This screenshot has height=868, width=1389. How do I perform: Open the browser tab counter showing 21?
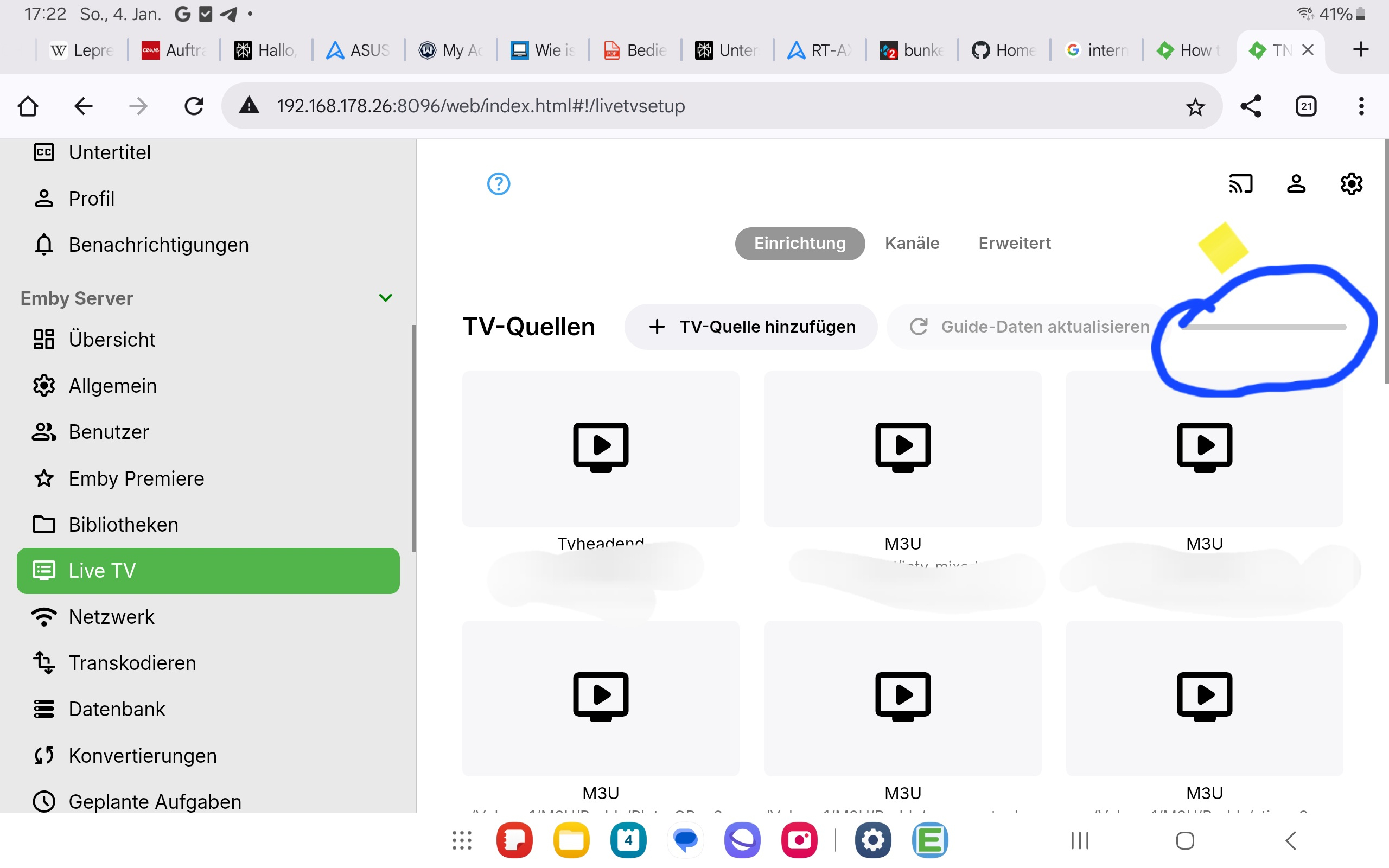tap(1306, 106)
